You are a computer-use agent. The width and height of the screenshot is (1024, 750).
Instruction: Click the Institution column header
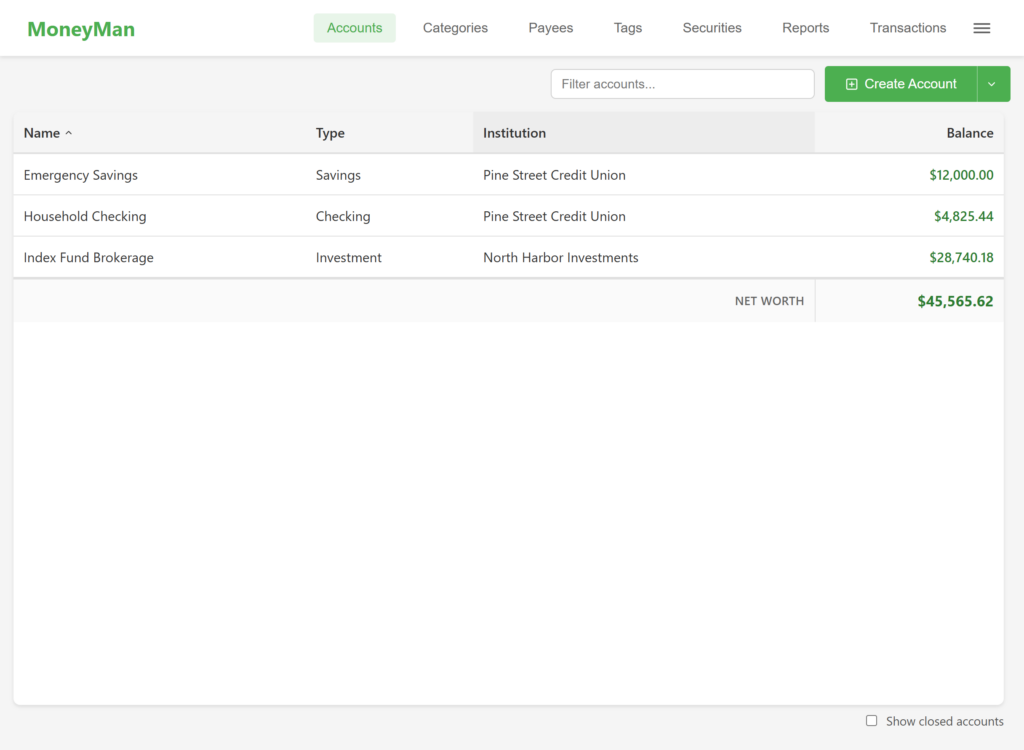514,133
